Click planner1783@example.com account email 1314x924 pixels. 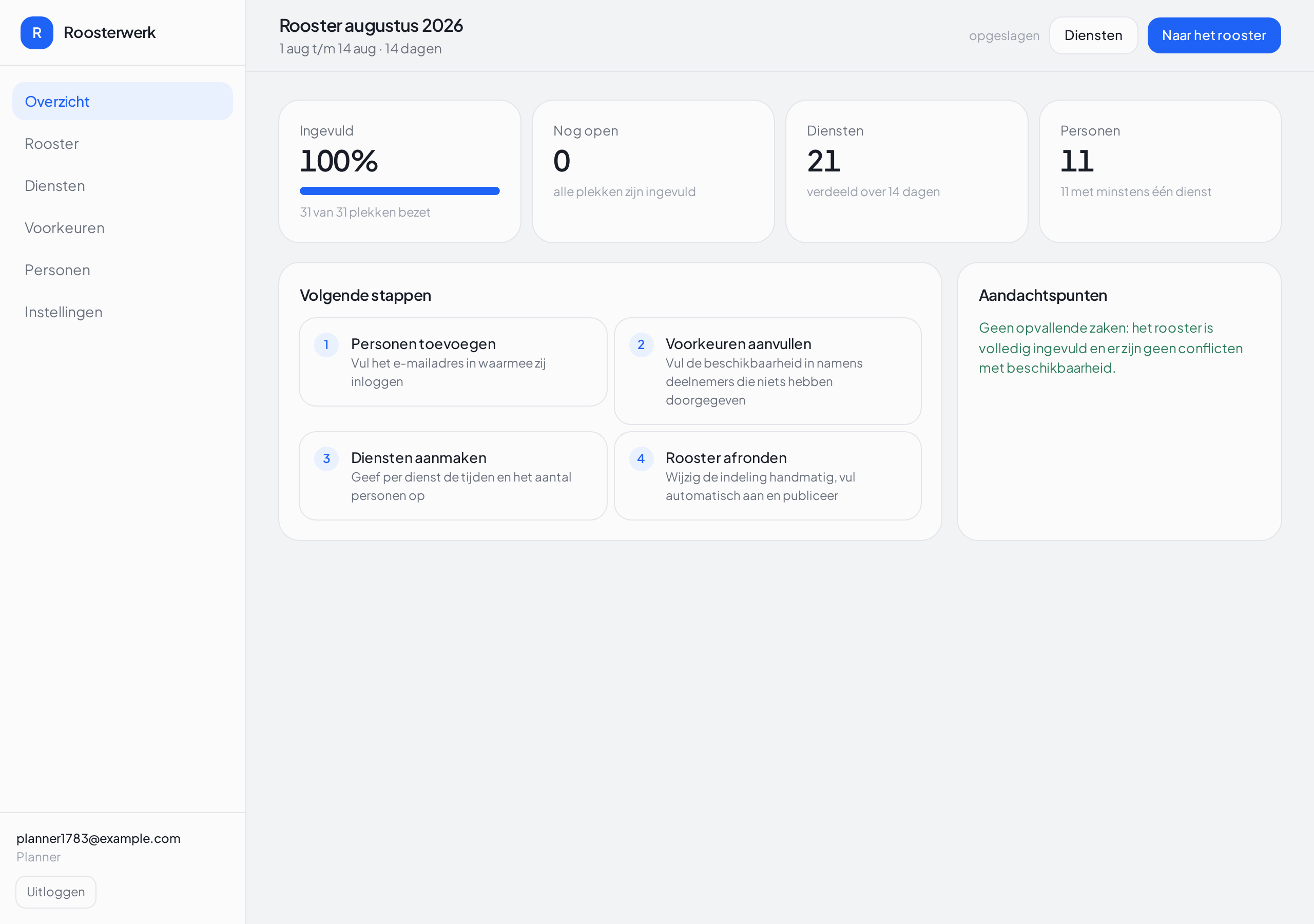(x=99, y=838)
